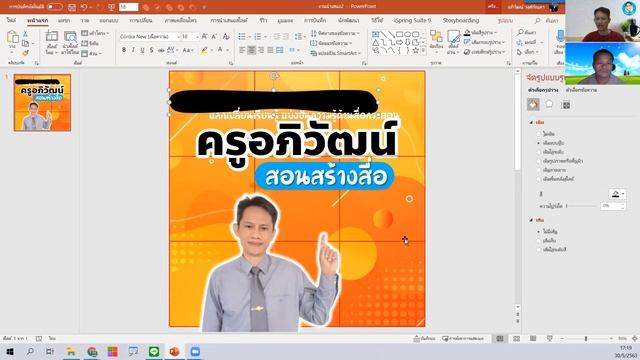This screenshot has height=360, width=640.
Task: Click the New Slide icon
Action: [51, 37]
